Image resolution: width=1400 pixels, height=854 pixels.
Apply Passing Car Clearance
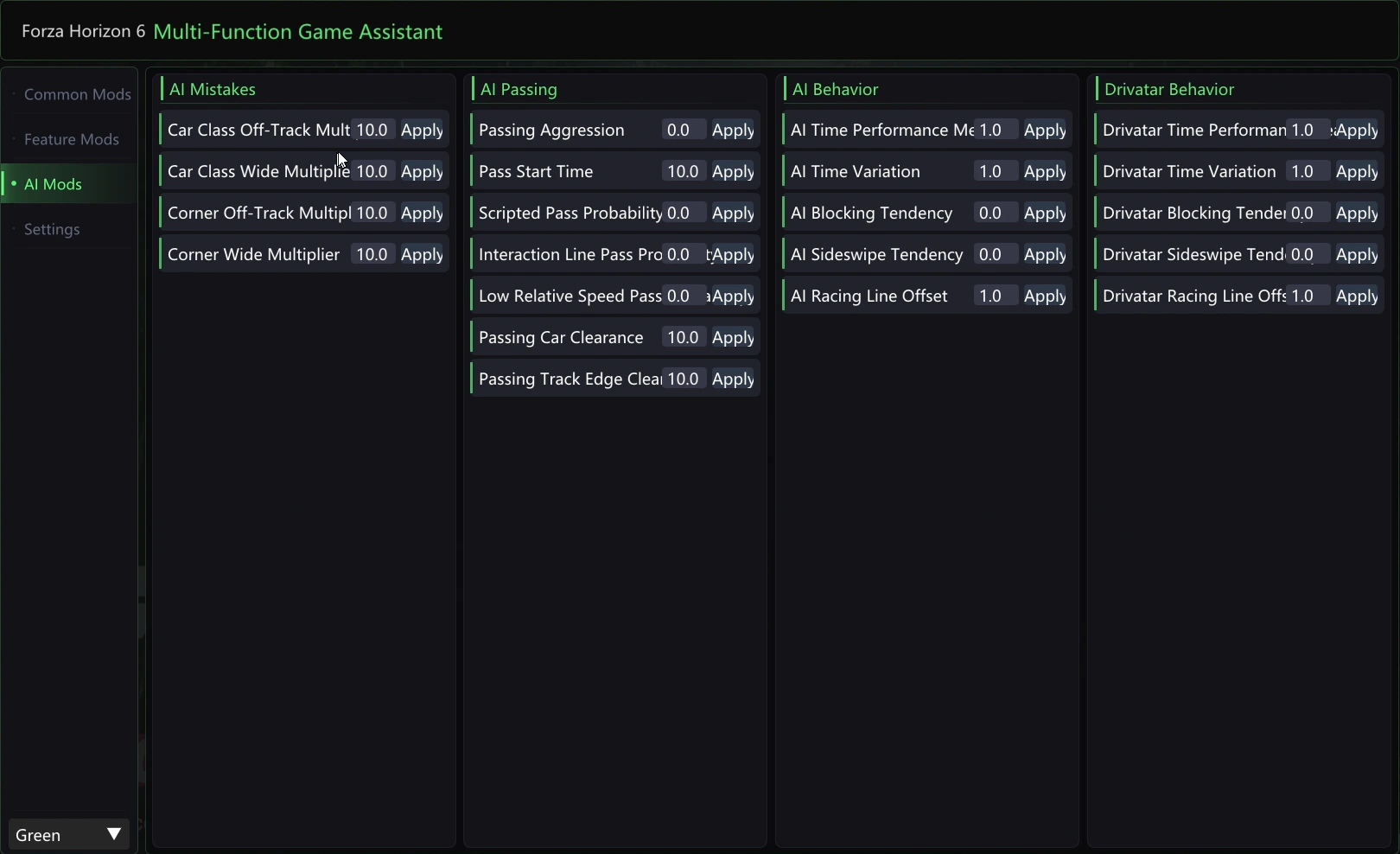(x=733, y=337)
